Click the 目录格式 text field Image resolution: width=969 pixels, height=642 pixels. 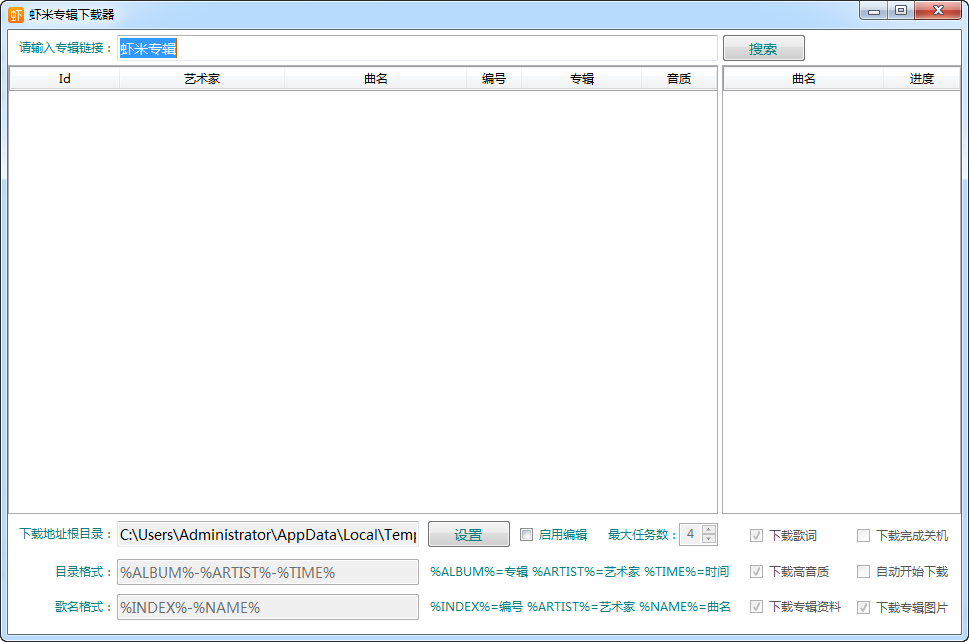tap(268, 572)
